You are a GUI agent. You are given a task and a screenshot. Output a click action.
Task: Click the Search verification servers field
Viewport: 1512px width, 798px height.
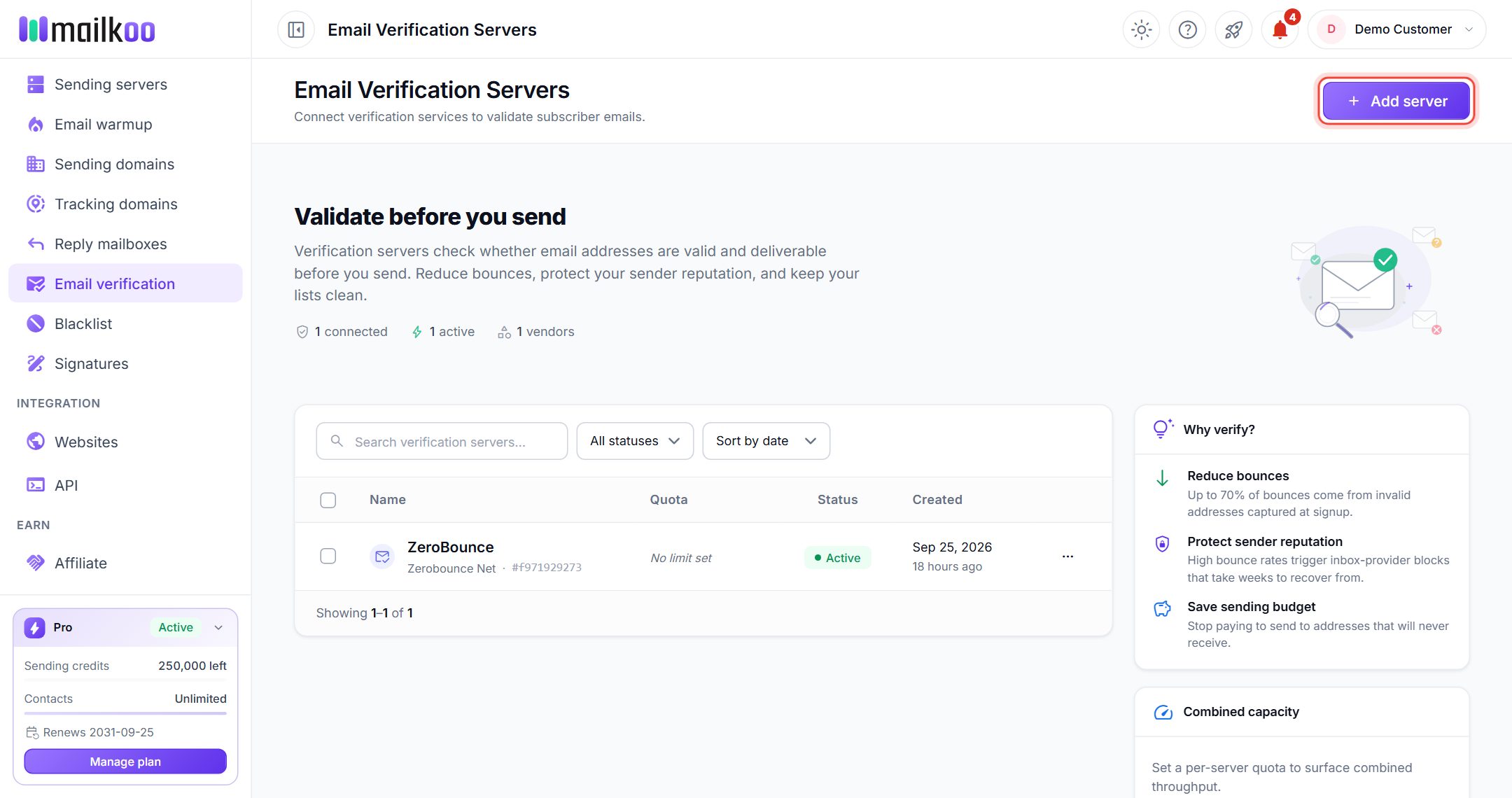click(442, 441)
